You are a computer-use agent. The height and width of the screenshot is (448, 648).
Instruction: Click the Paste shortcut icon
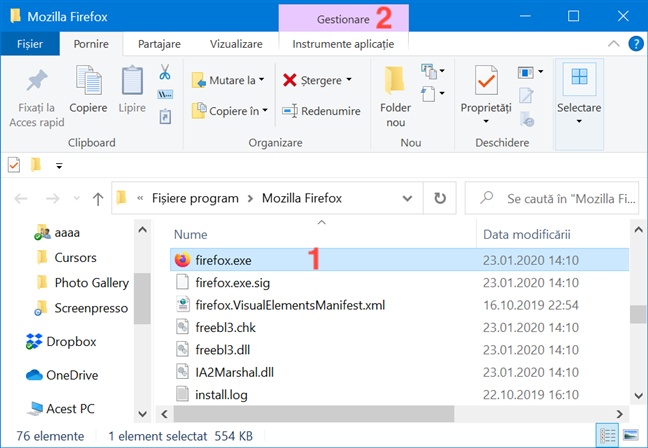[165, 117]
